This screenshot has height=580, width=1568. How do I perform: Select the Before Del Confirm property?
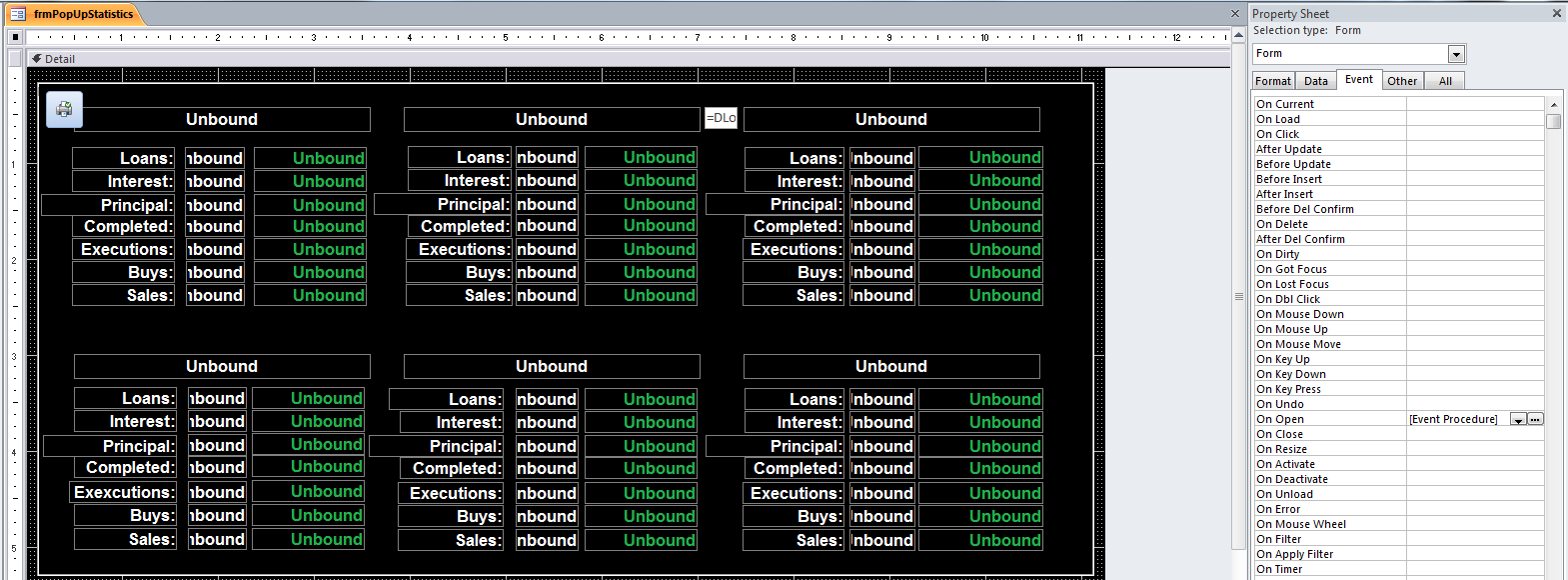point(1399,209)
